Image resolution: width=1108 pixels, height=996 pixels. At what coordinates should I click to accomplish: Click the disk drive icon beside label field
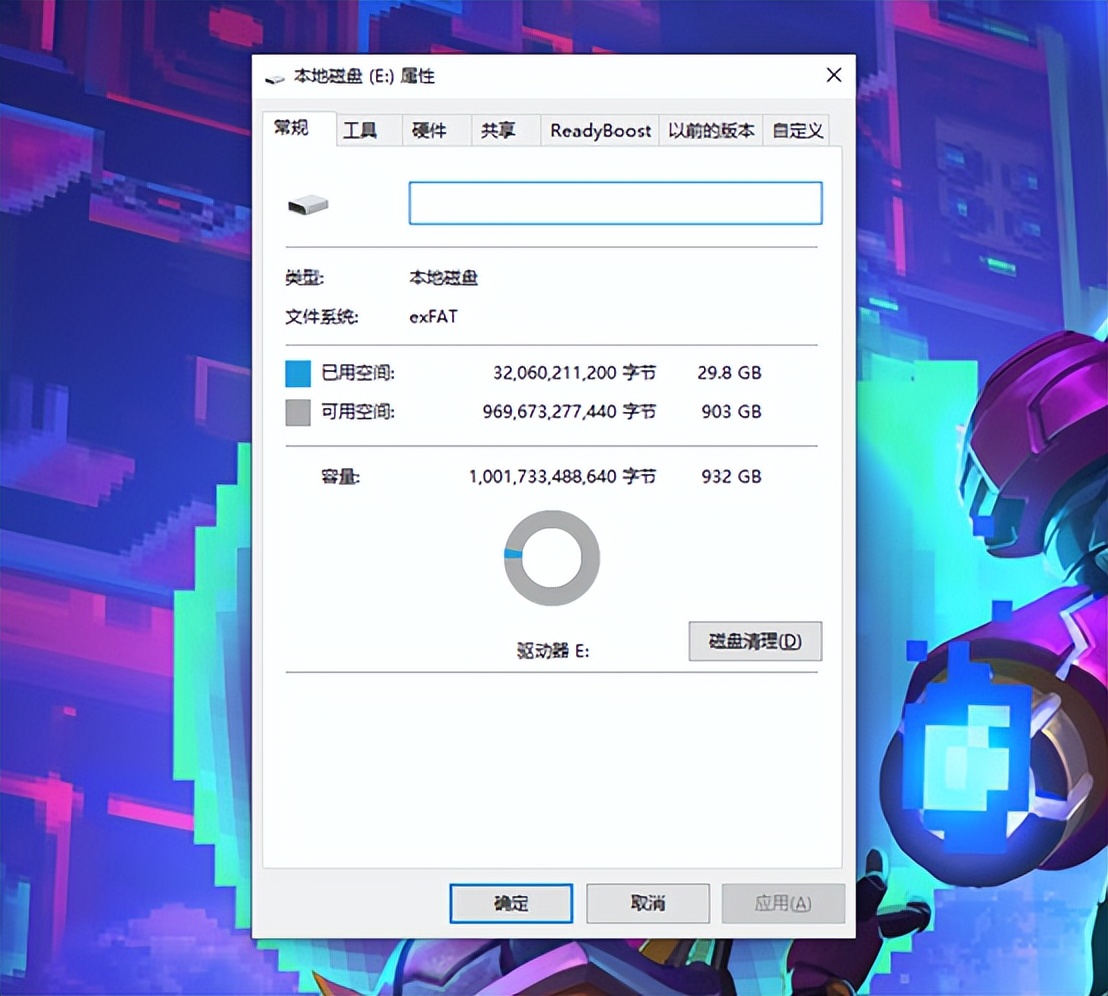click(308, 205)
